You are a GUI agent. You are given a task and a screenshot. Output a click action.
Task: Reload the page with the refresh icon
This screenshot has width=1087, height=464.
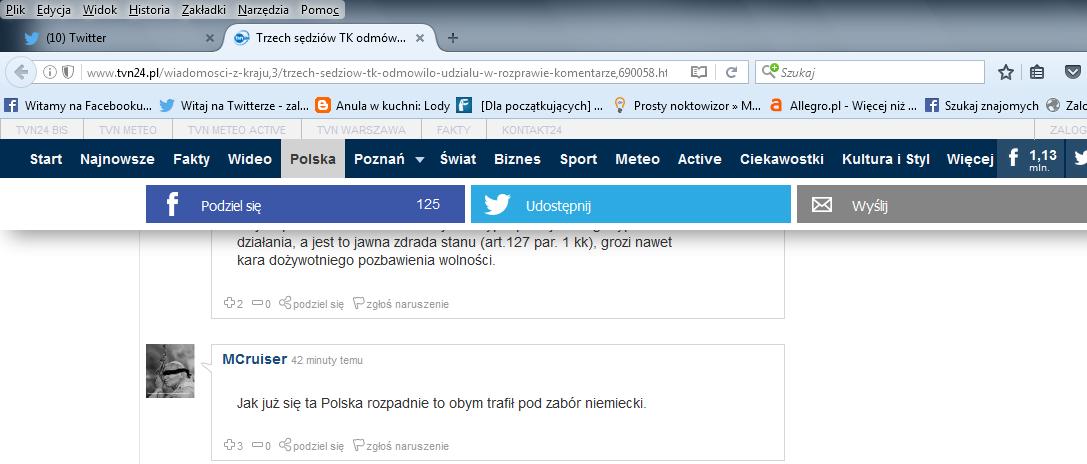coord(731,72)
